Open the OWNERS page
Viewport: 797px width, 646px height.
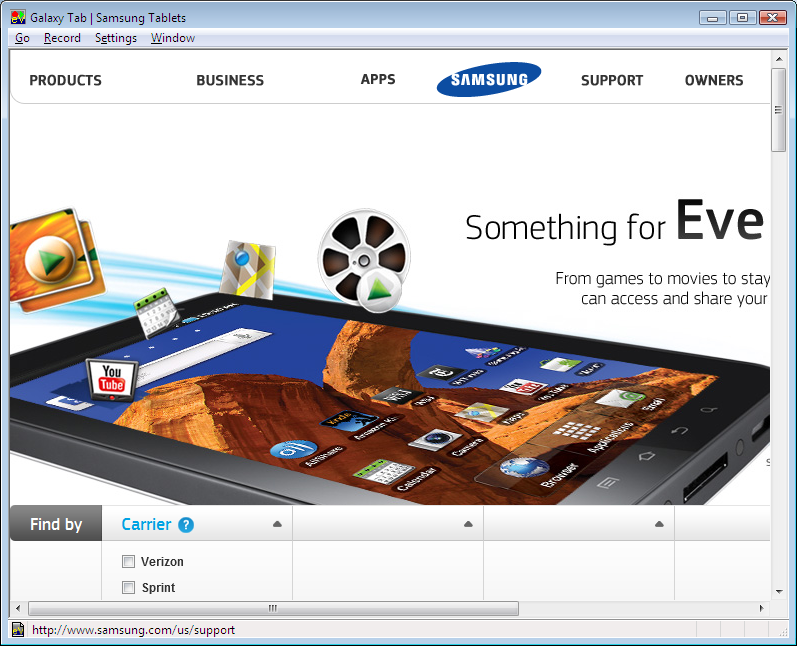tap(714, 80)
